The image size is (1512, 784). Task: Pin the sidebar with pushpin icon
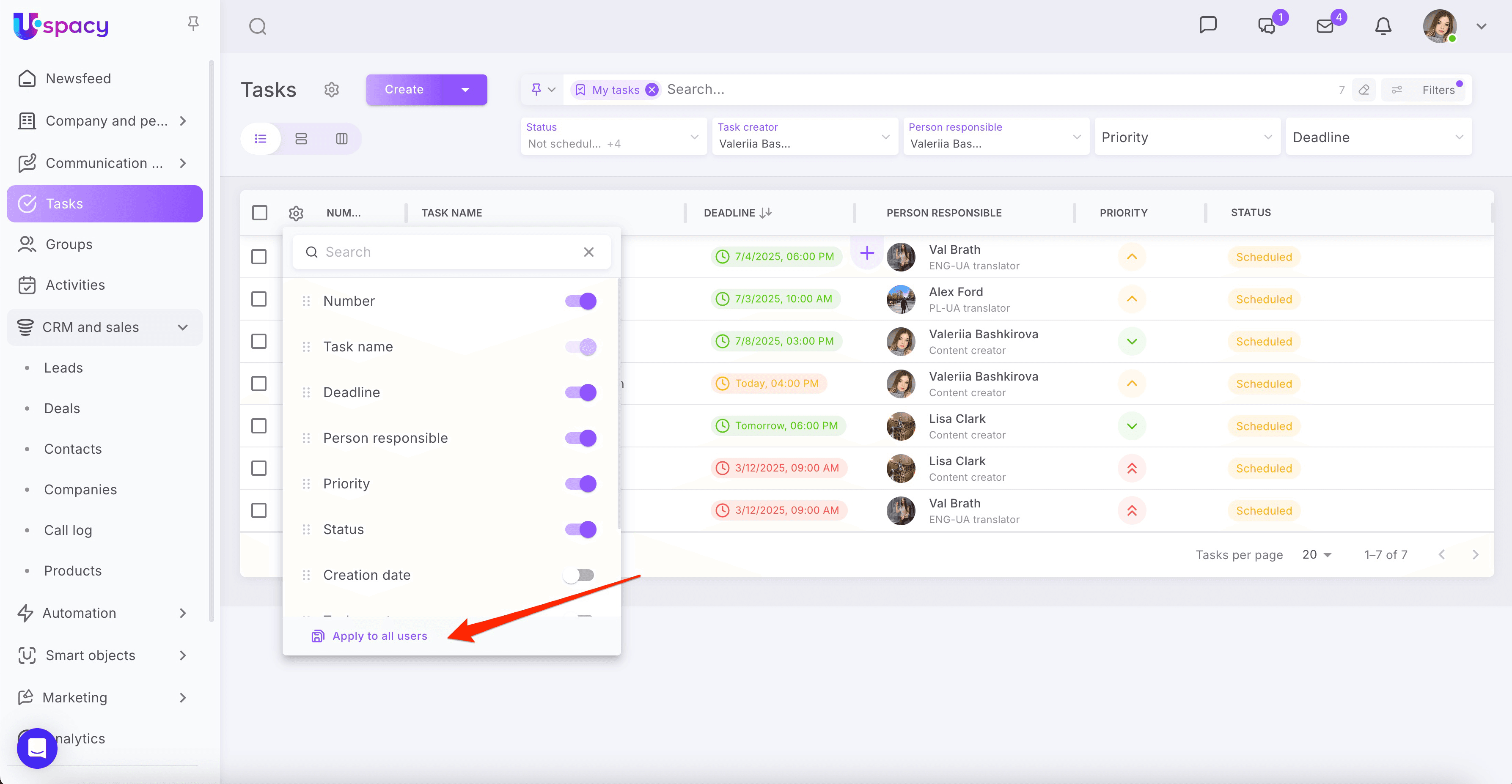coord(193,24)
